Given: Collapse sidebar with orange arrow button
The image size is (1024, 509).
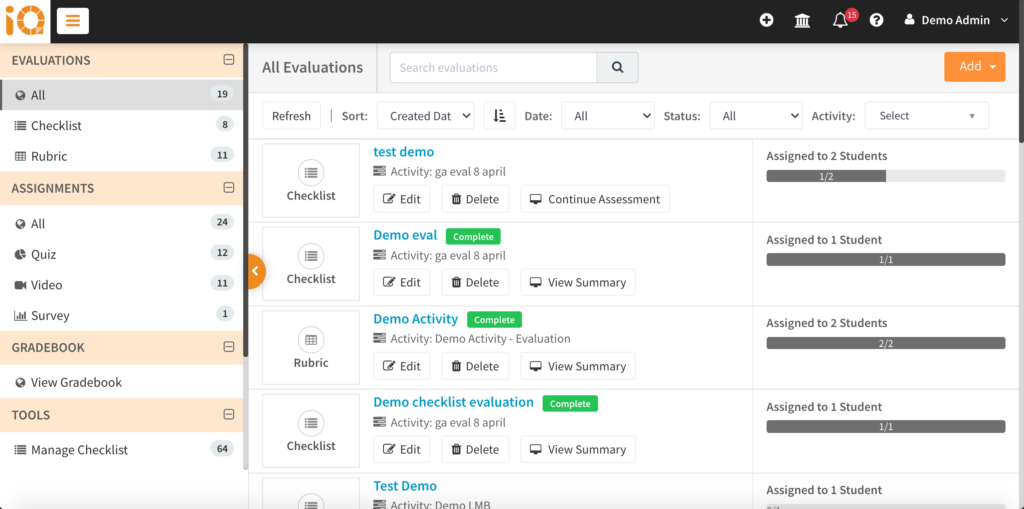Looking at the screenshot, I should tap(255, 271).
